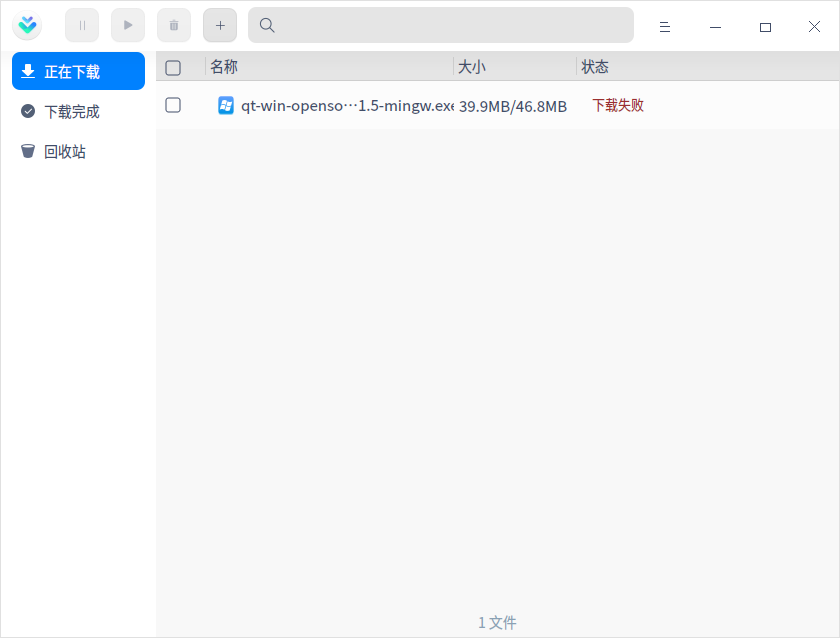Select the qt-win-openso…1.5-mingw.exe file name
Screen dimensions: 840x638
(x=347, y=106)
